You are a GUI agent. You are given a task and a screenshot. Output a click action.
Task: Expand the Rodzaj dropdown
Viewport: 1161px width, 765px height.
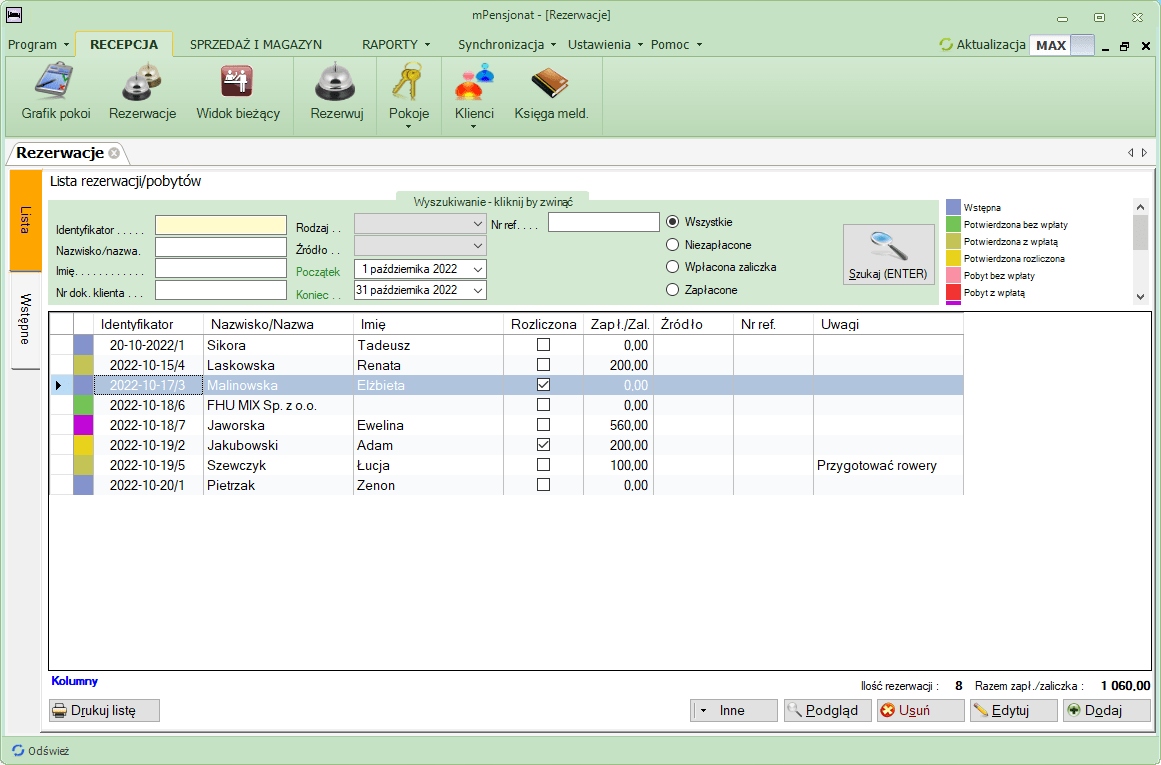pyautogui.click(x=477, y=224)
